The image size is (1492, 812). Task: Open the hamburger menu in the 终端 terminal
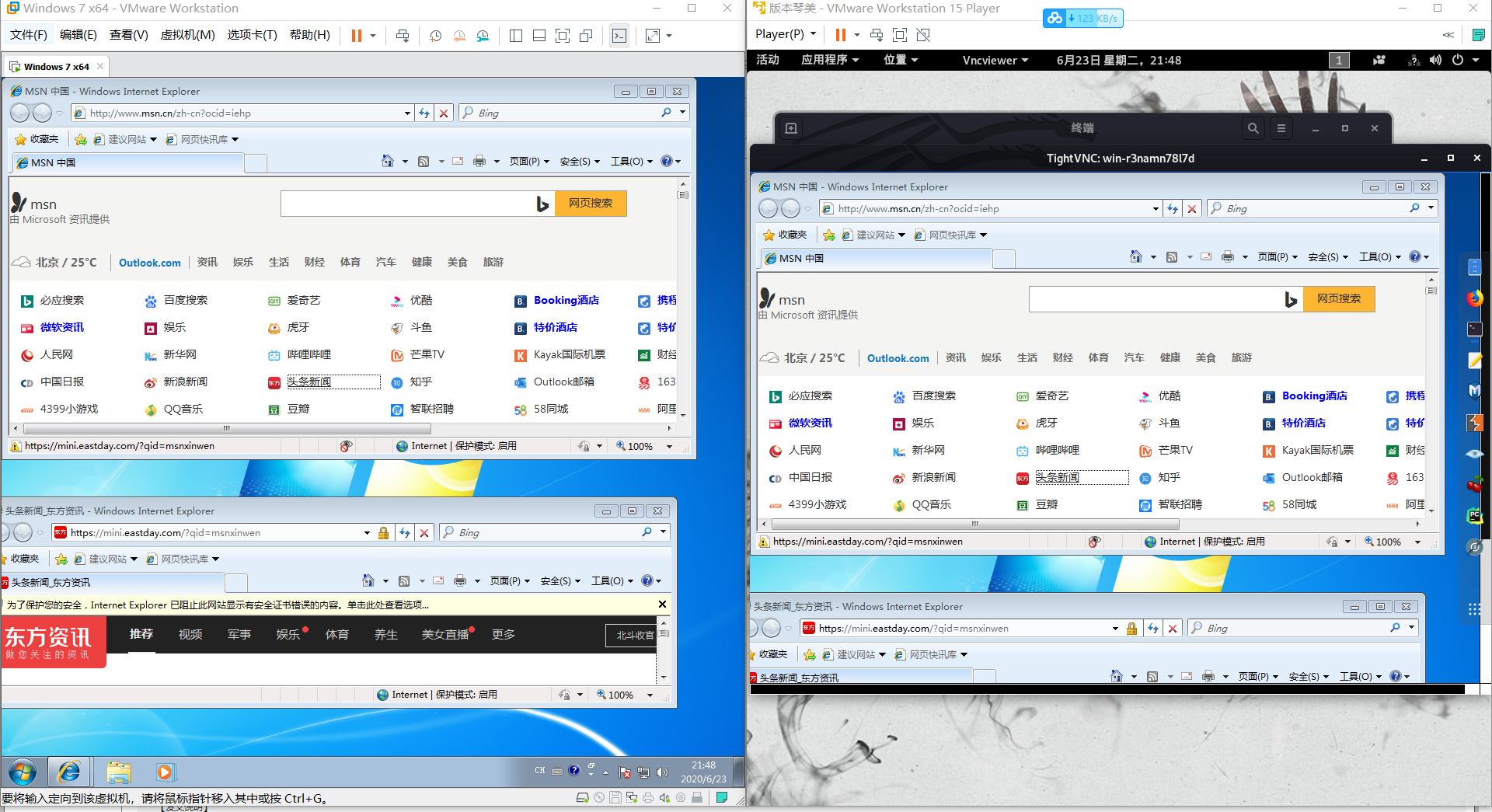point(1281,128)
